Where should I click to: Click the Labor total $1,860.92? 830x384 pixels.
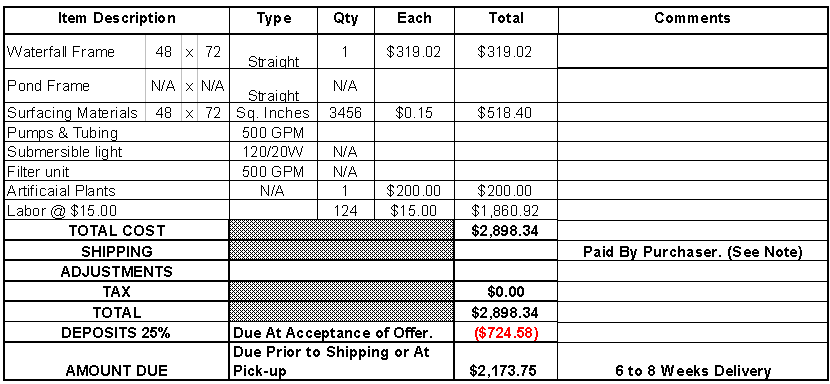(505, 211)
